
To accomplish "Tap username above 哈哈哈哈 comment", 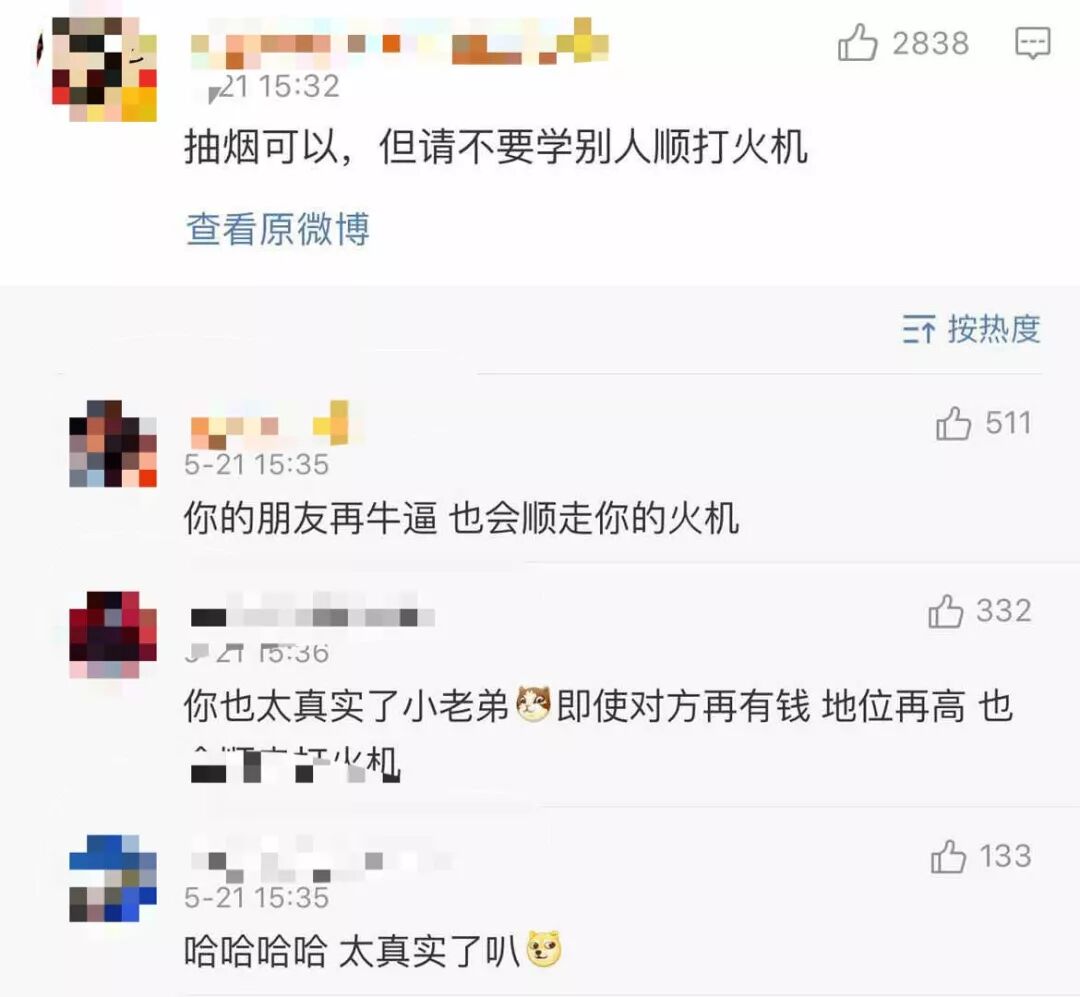I will pyautogui.click(x=320, y=860).
